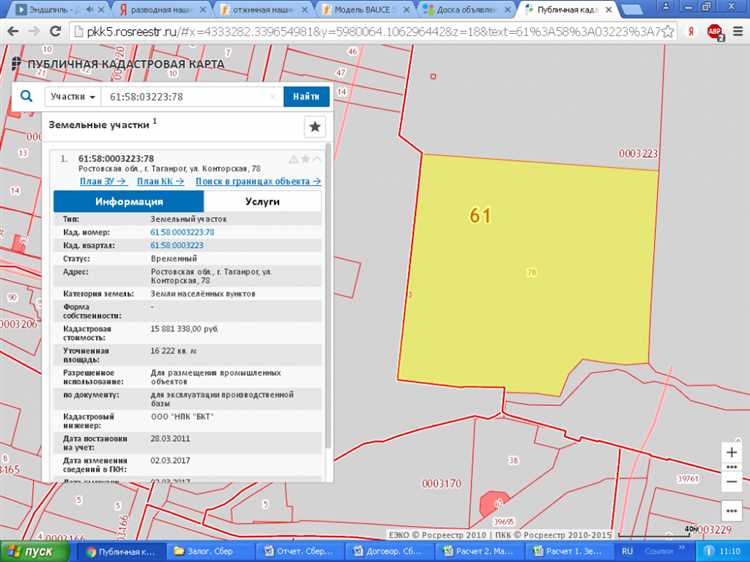Open taskbar item Залог. Сбер
The image size is (750, 562).
pos(210,551)
